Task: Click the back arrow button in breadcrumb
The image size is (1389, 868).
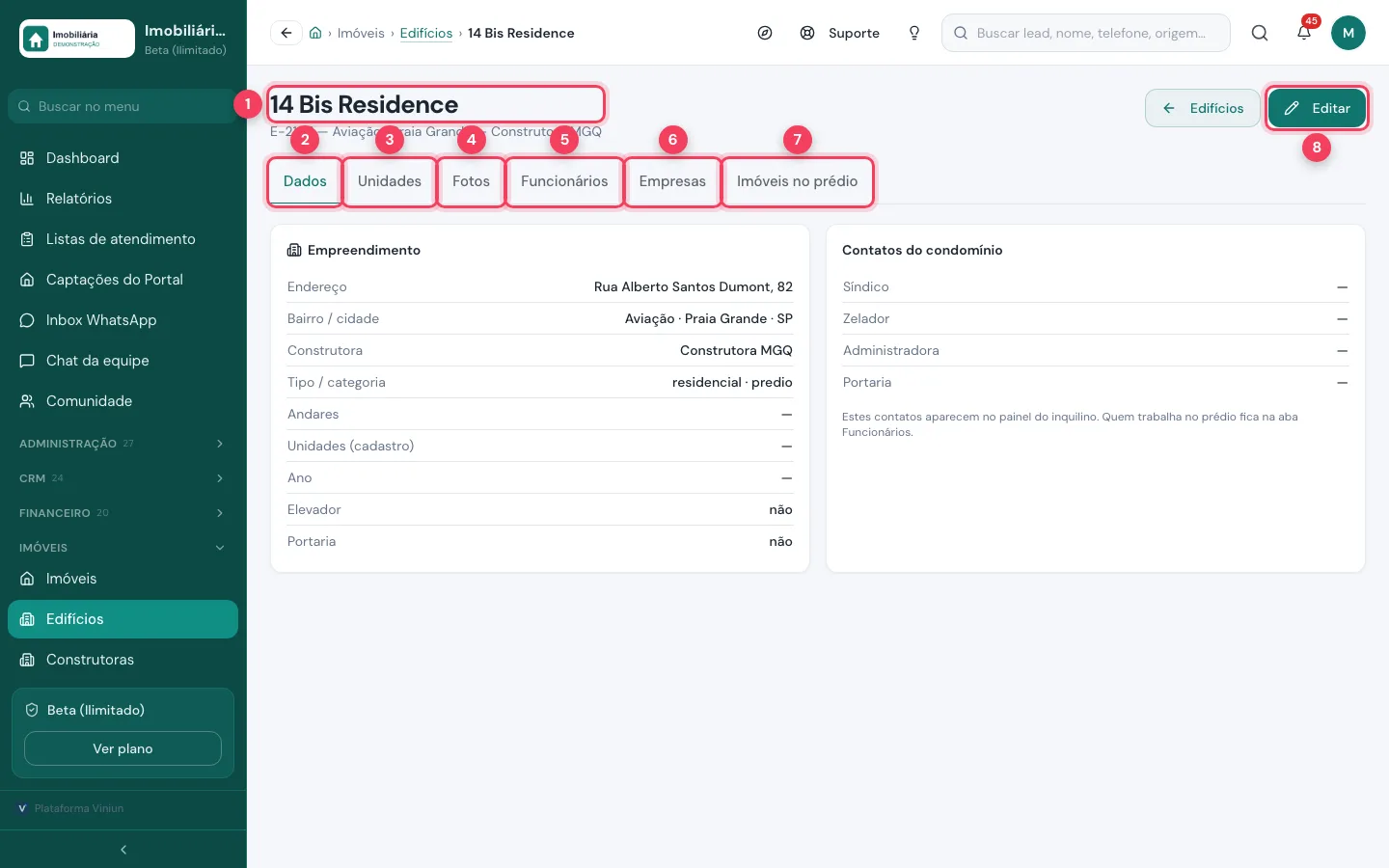Action: click(x=286, y=33)
